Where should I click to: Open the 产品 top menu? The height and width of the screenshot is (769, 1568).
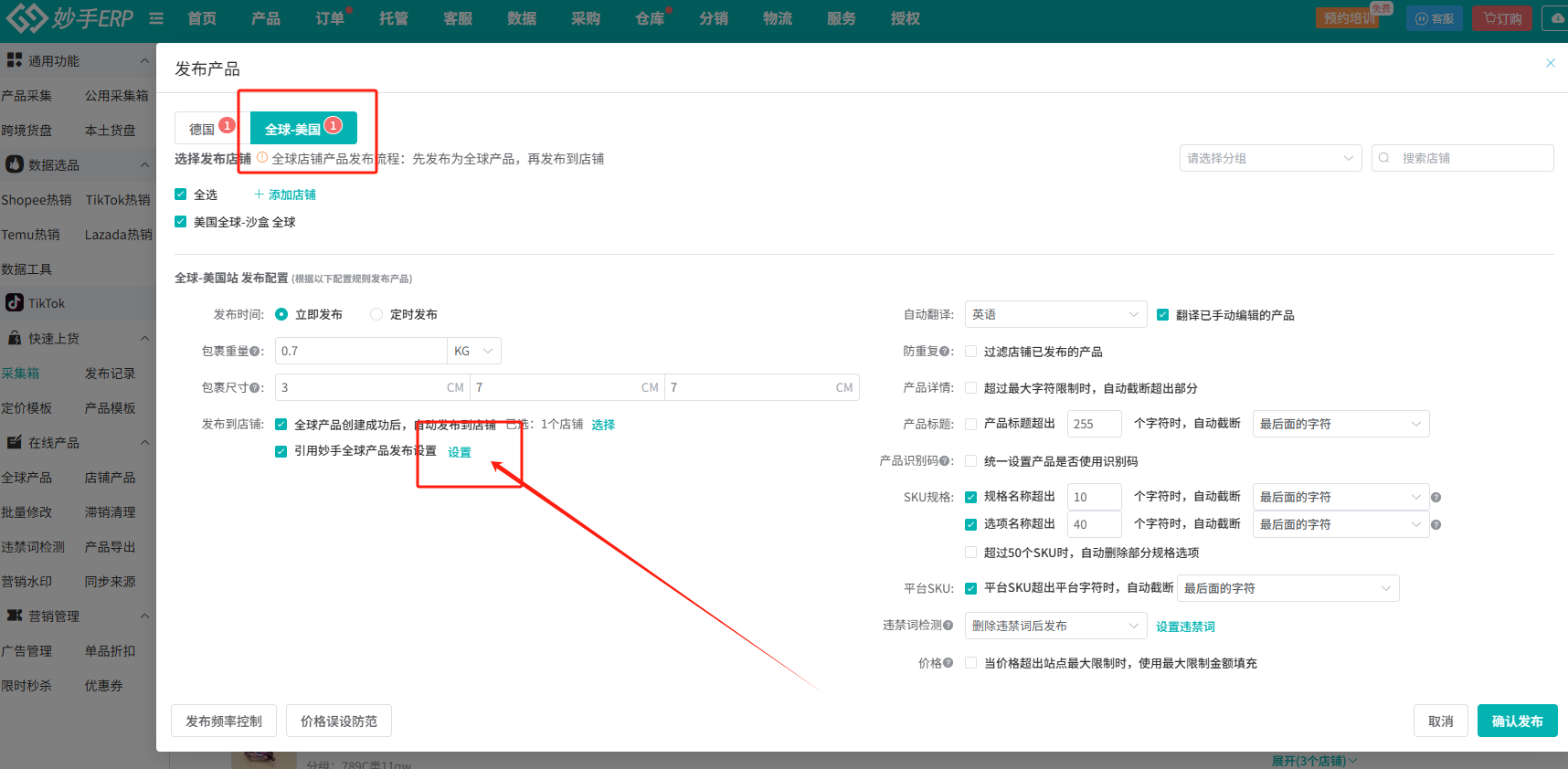pyautogui.click(x=266, y=18)
